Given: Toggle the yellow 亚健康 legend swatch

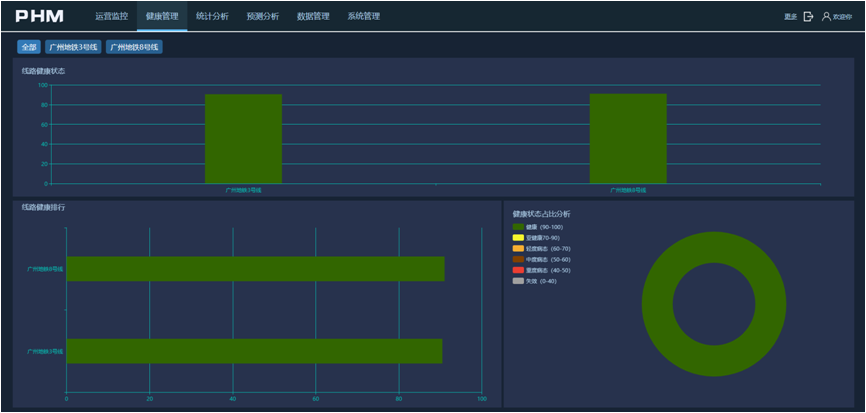Looking at the screenshot, I should 518,238.
